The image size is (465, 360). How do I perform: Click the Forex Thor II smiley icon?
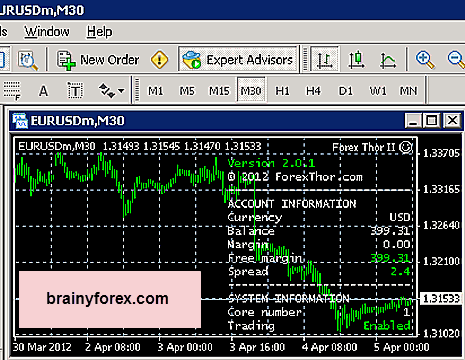pyautogui.click(x=406, y=147)
